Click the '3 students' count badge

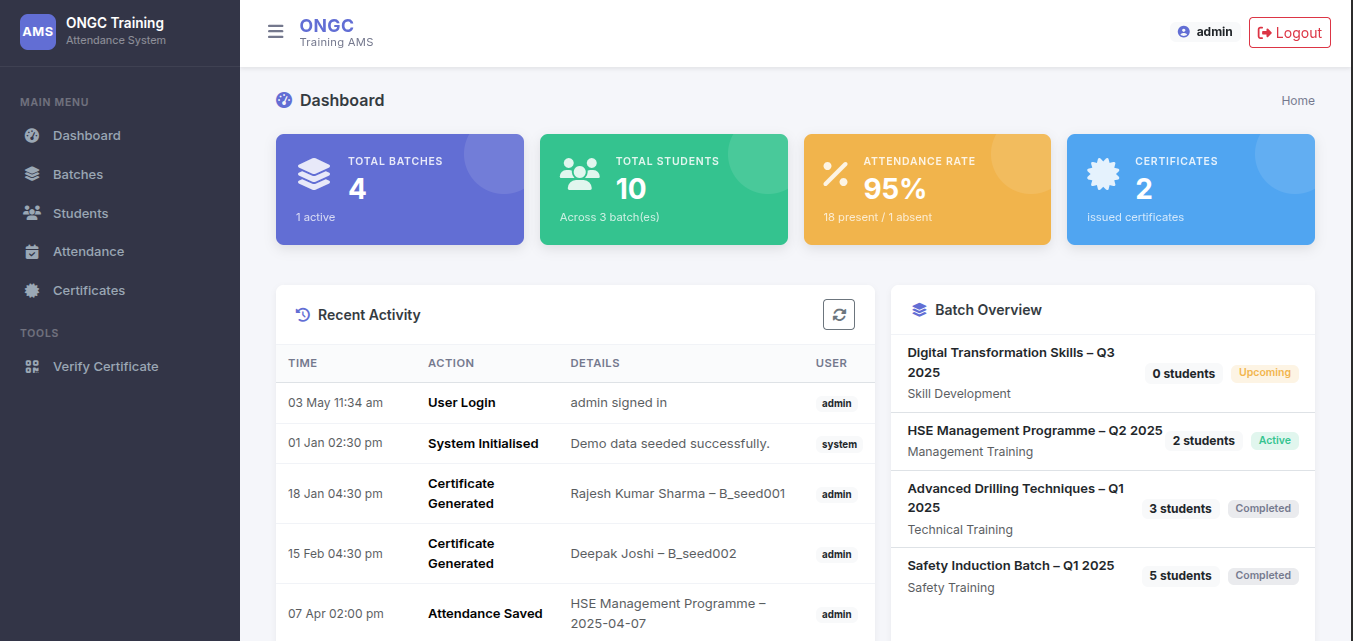click(1180, 509)
